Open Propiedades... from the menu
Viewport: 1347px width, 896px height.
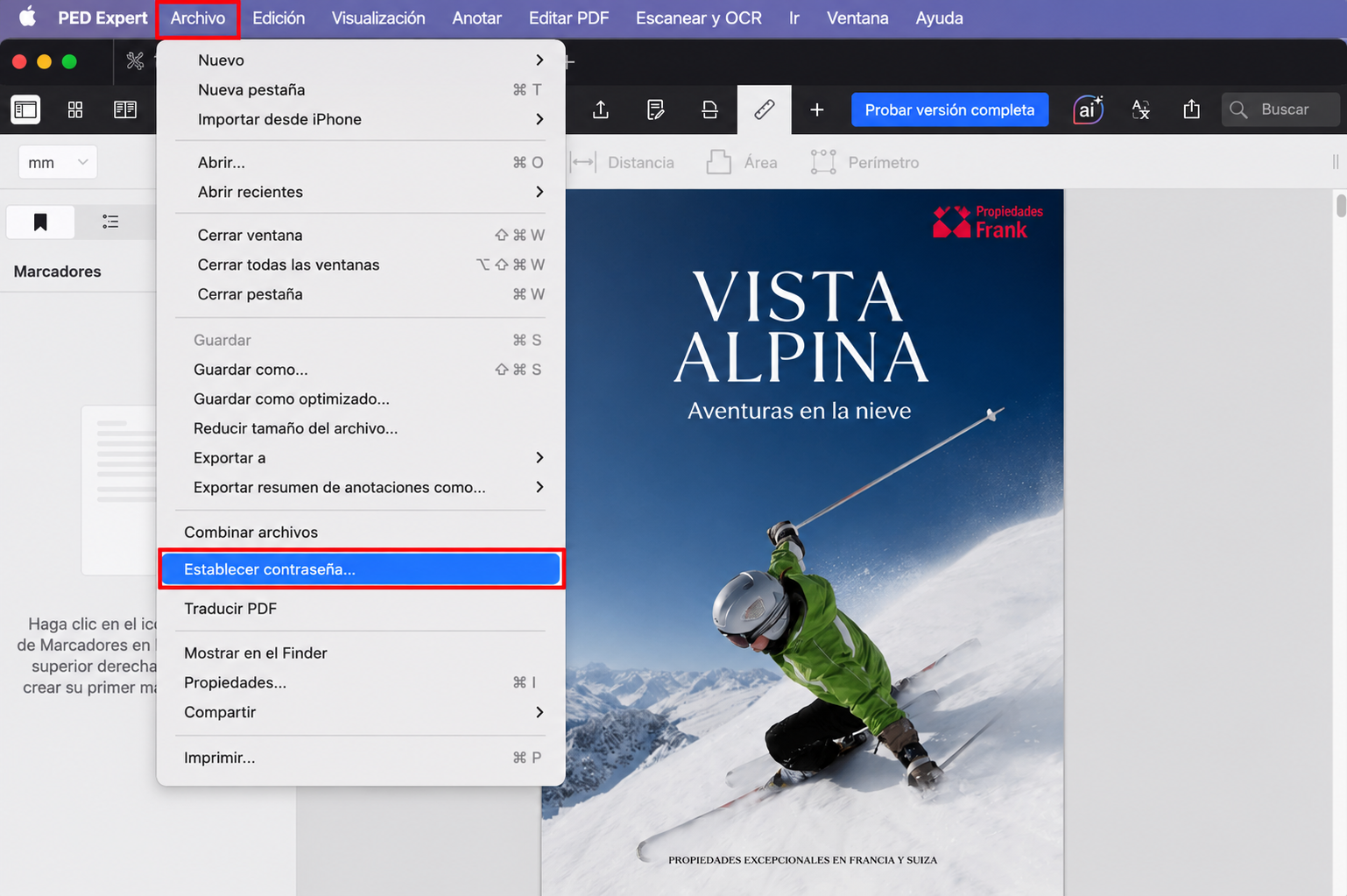click(x=360, y=682)
